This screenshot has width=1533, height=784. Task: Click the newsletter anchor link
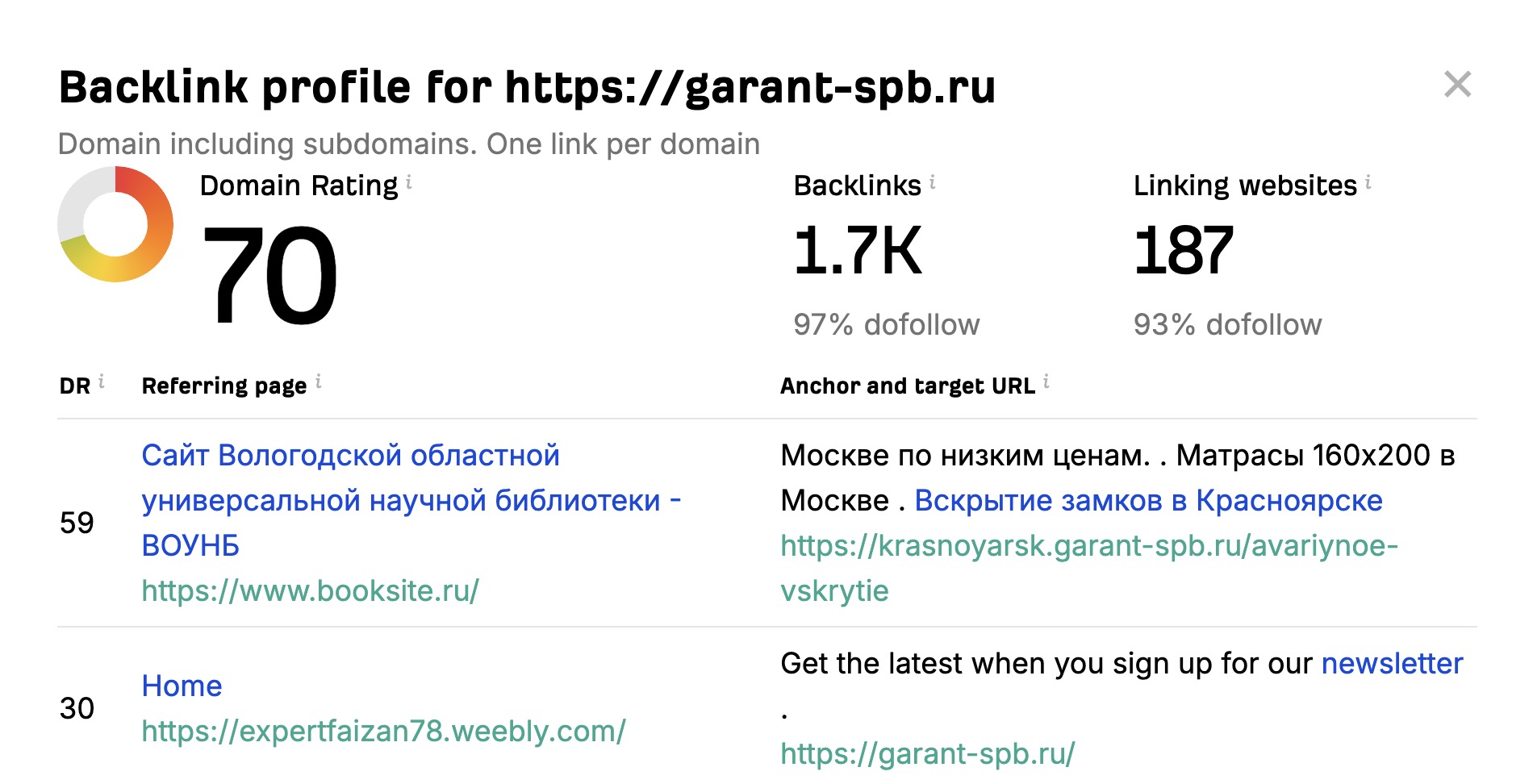1392,664
